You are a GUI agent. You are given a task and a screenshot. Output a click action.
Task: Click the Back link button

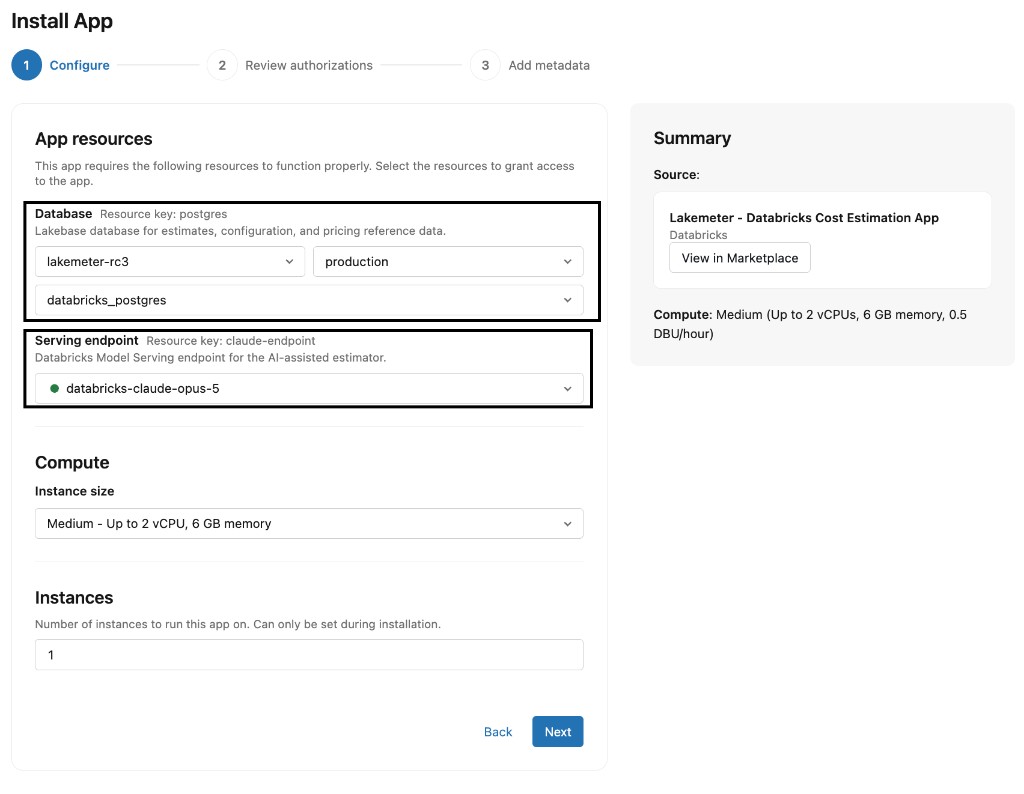498,732
